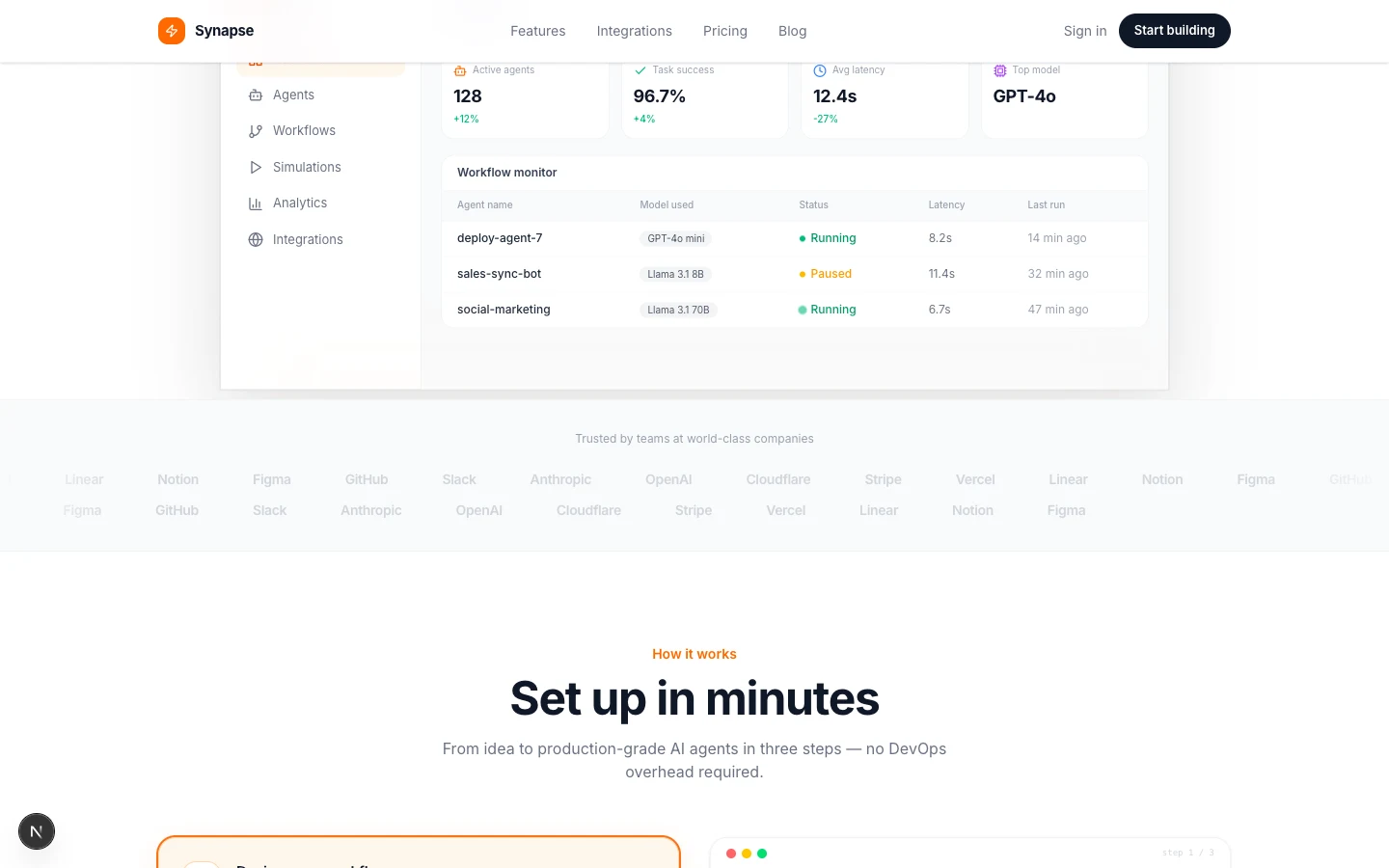The height and width of the screenshot is (868, 1389).
Task: Open Features in the navigation bar
Action: click(x=538, y=31)
